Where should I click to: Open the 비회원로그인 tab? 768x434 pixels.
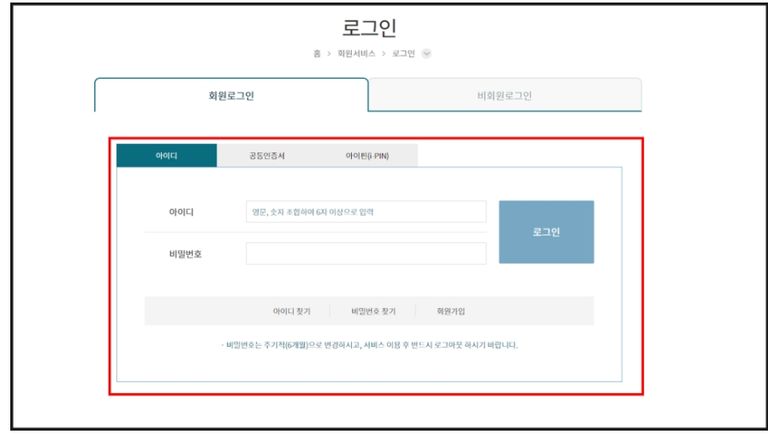(504, 96)
